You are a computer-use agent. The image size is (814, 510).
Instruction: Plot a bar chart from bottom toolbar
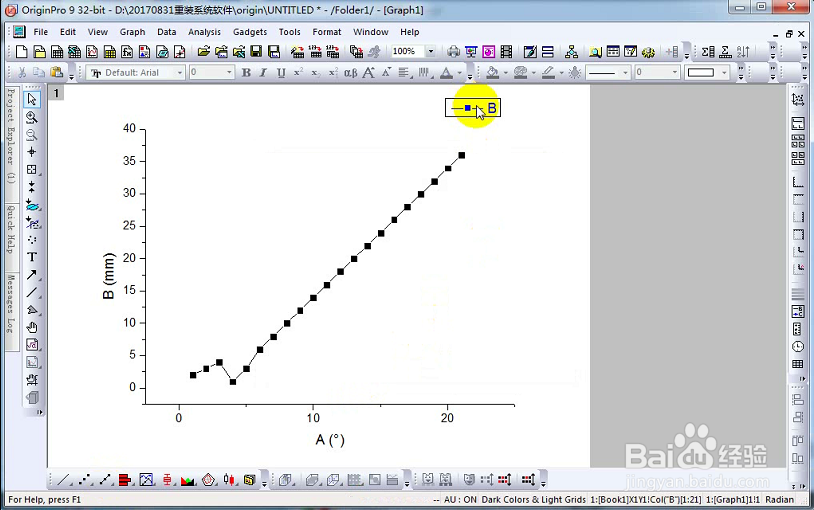(x=125, y=480)
